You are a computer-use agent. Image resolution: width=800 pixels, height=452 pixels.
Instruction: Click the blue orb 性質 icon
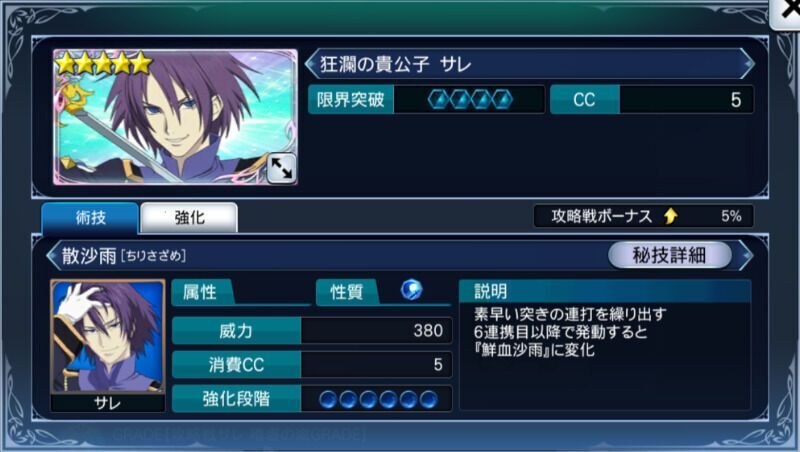[411, 290]
